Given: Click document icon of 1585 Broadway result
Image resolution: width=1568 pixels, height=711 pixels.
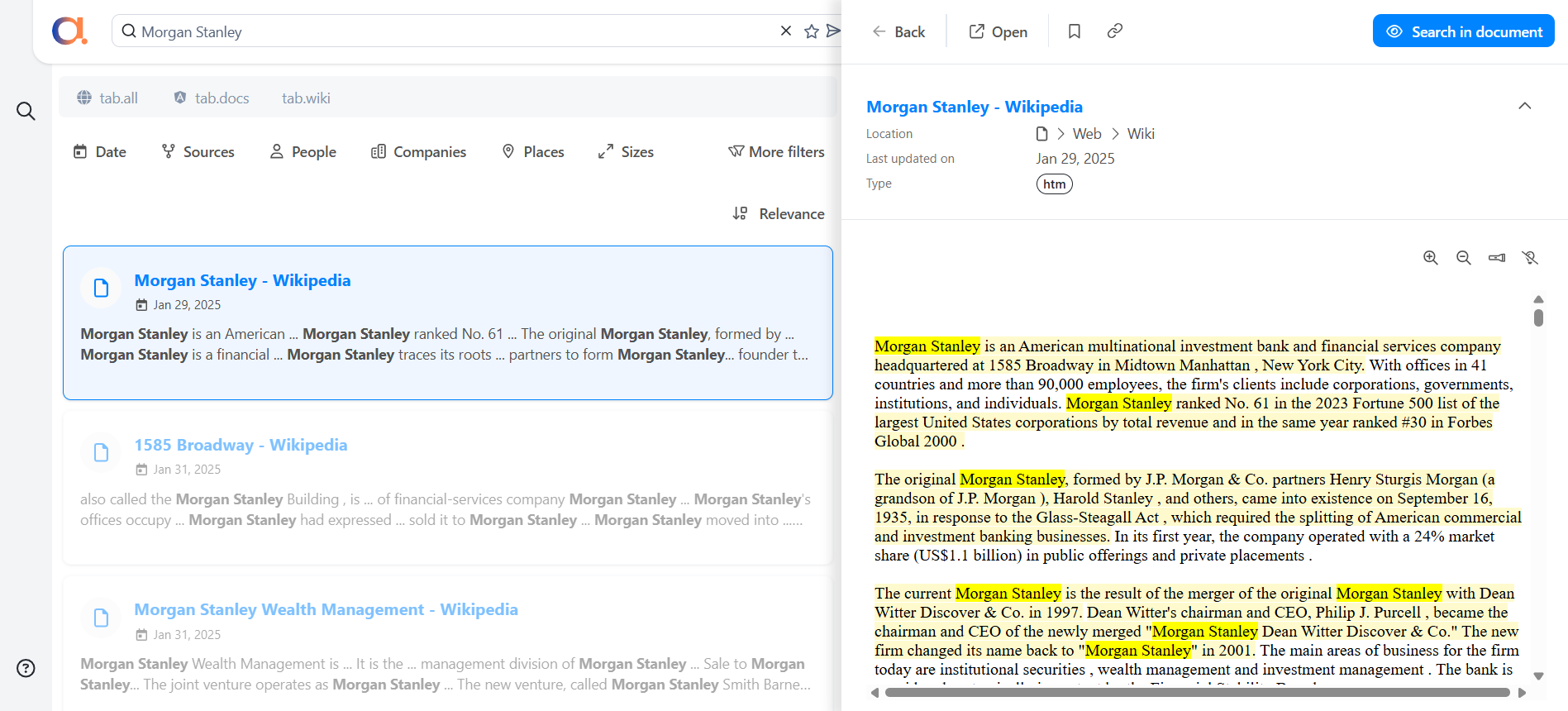Looking at the screenshot, I should pyautogui.click(x=101, y=452).
